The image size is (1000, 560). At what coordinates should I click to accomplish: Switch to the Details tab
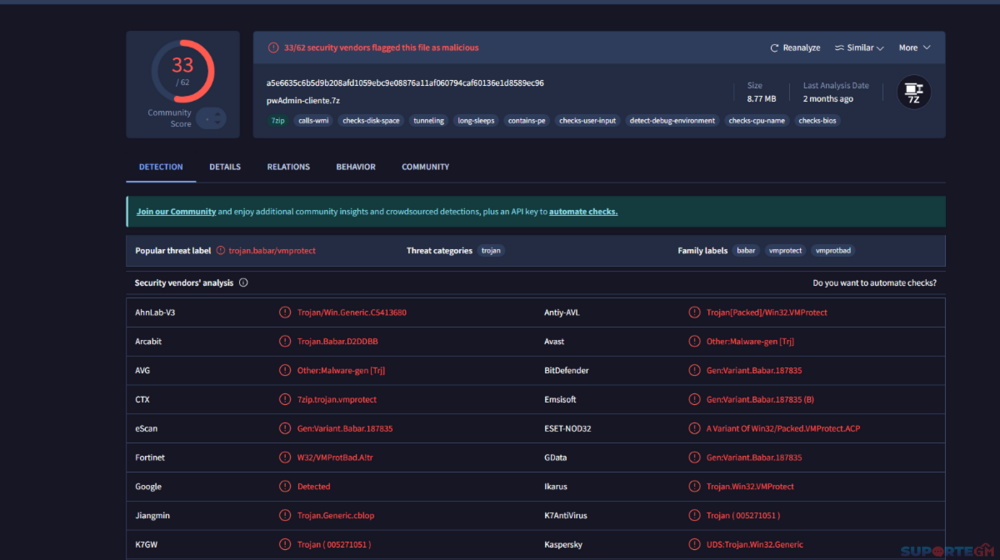pyautogui.click(x=225, y=167)
